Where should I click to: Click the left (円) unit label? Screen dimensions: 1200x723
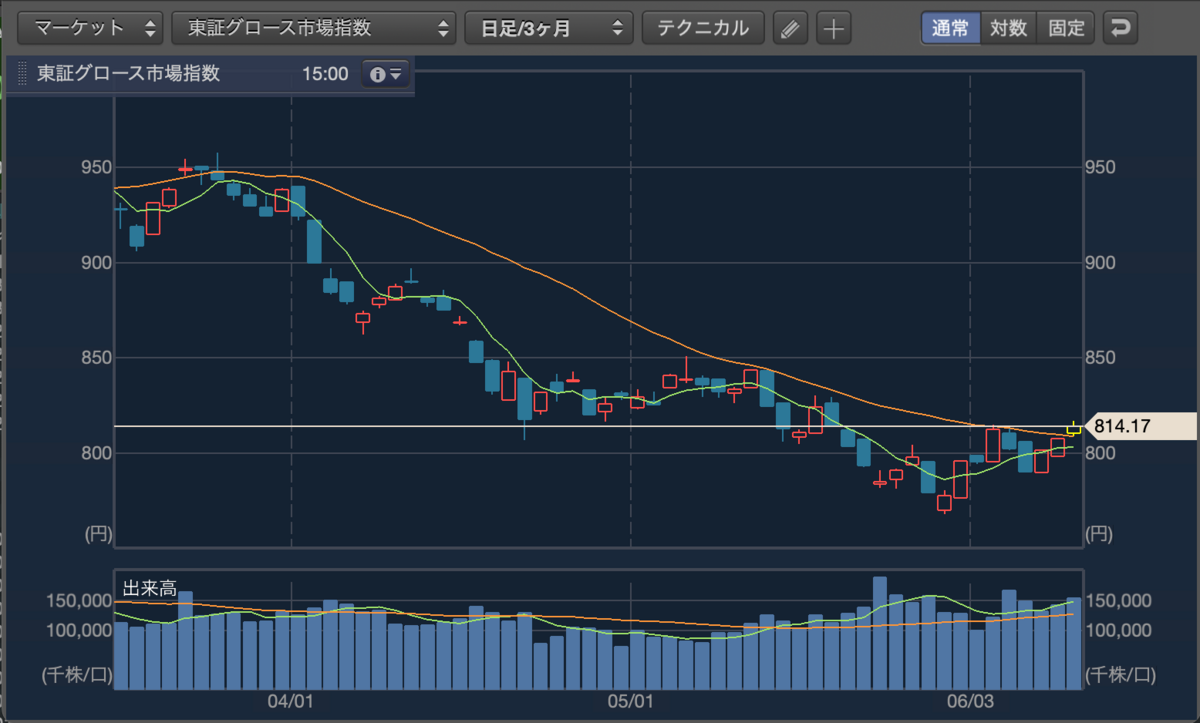97,534
